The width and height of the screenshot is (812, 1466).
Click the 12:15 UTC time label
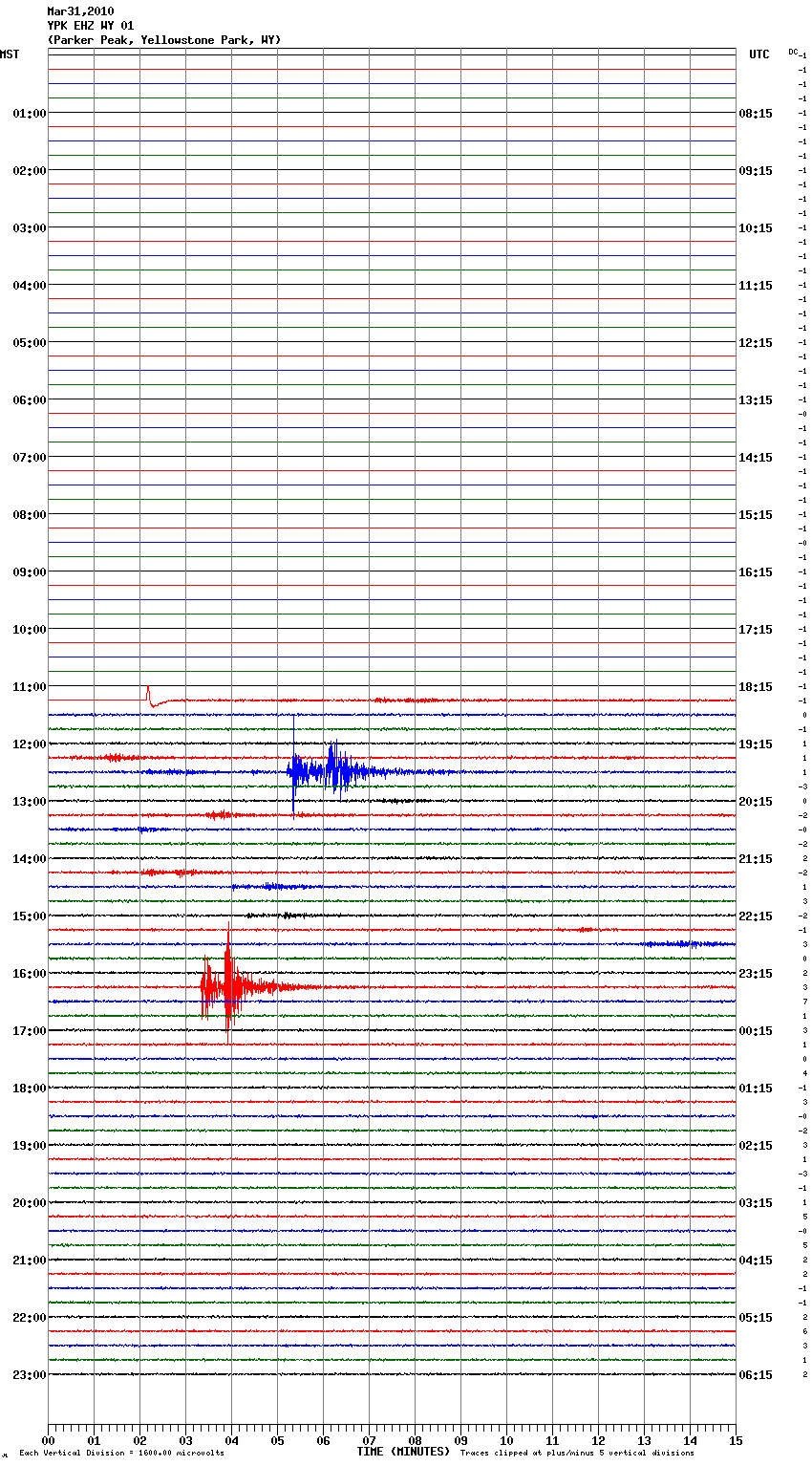pos(756,343)
